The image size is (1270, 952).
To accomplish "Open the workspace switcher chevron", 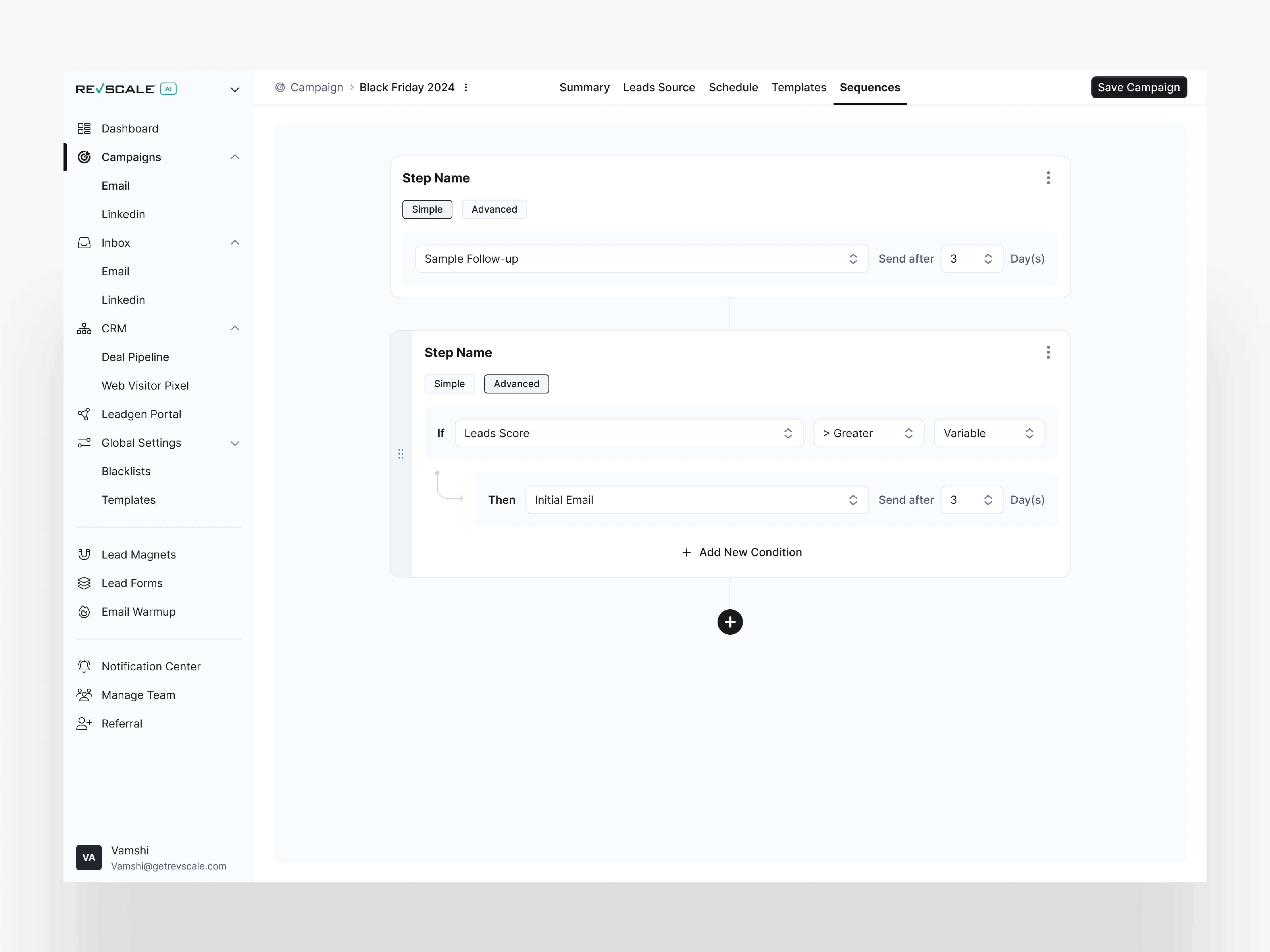I will [235, 89].
